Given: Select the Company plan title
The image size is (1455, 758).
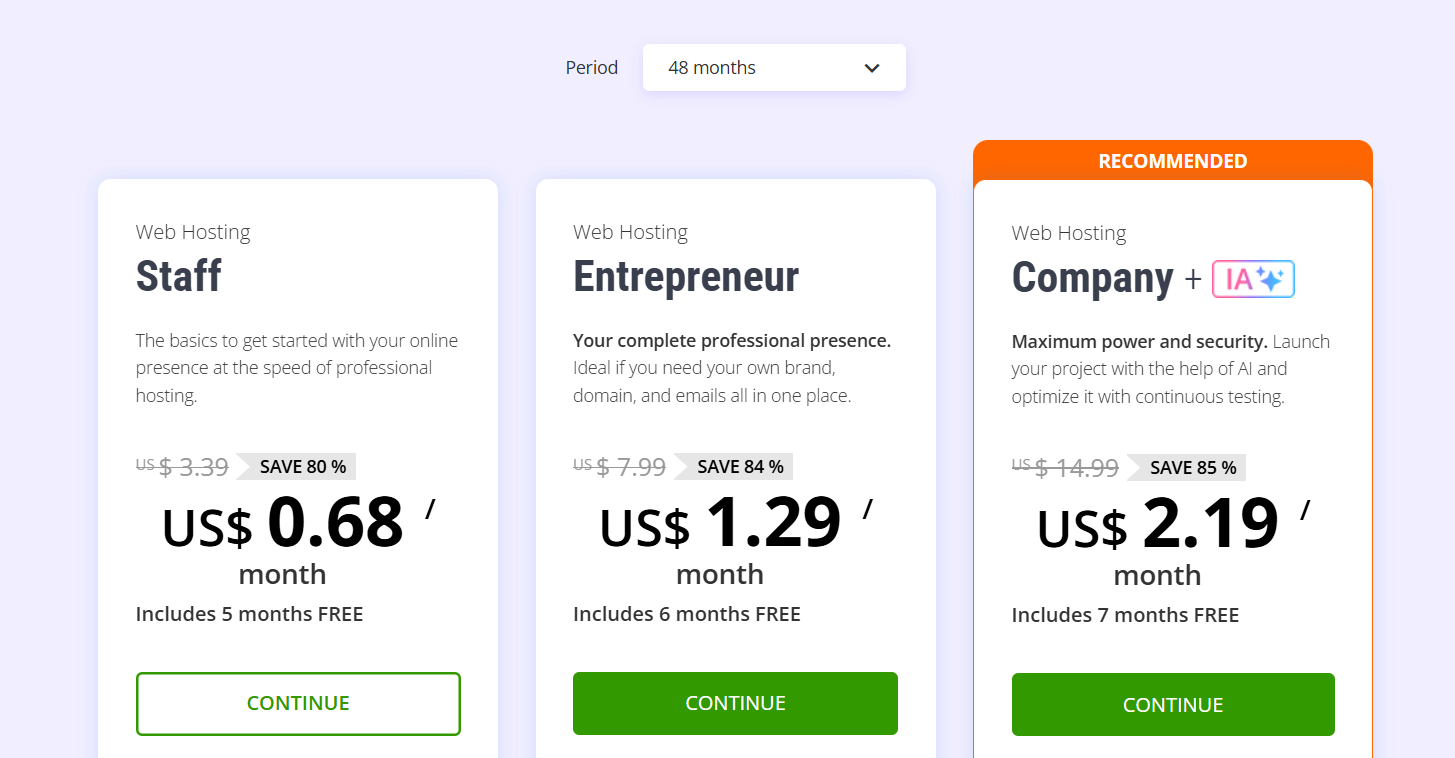Looking at the screenshot, I should [x=1092, y=278].
